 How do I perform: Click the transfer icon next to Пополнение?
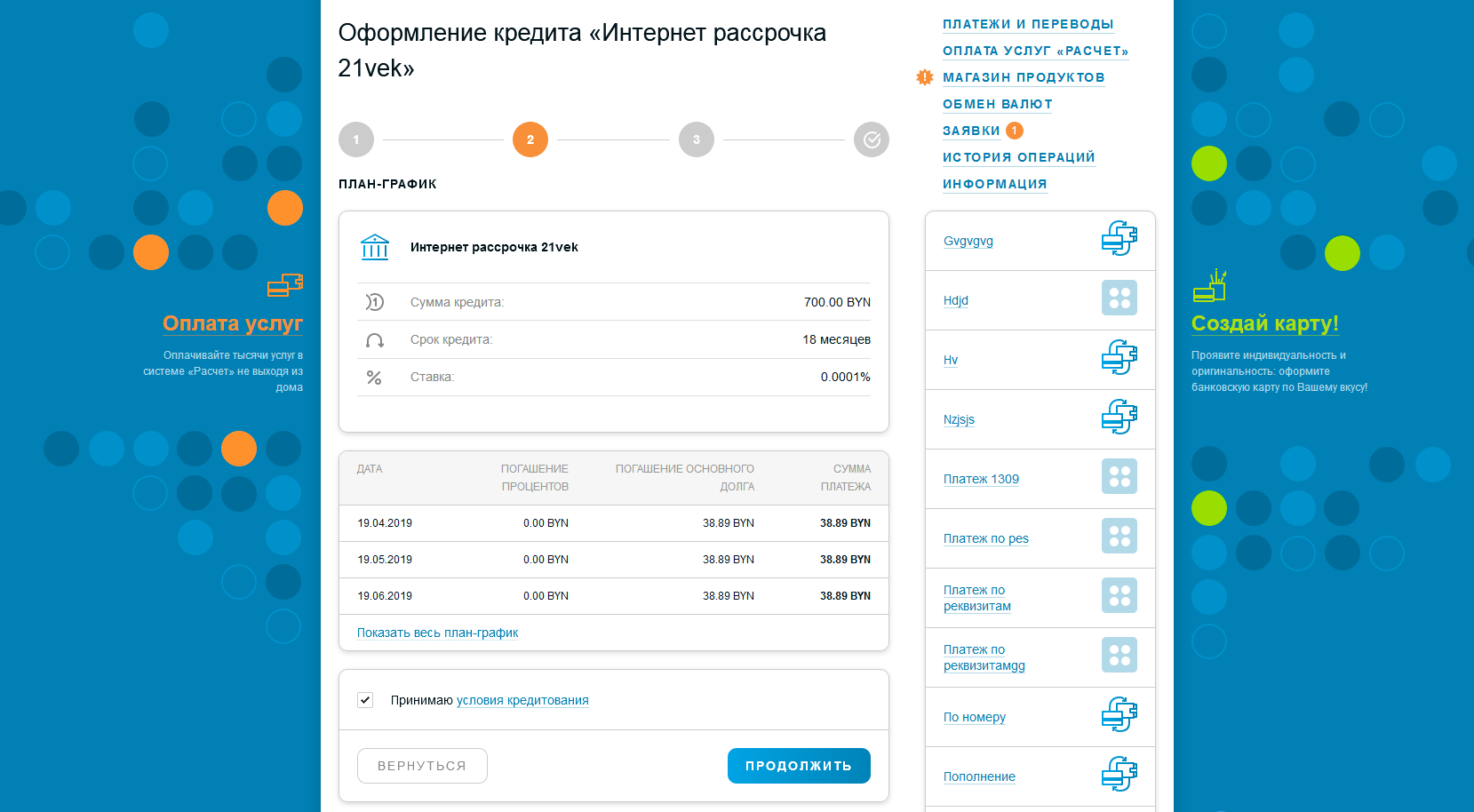[1119, 774]
